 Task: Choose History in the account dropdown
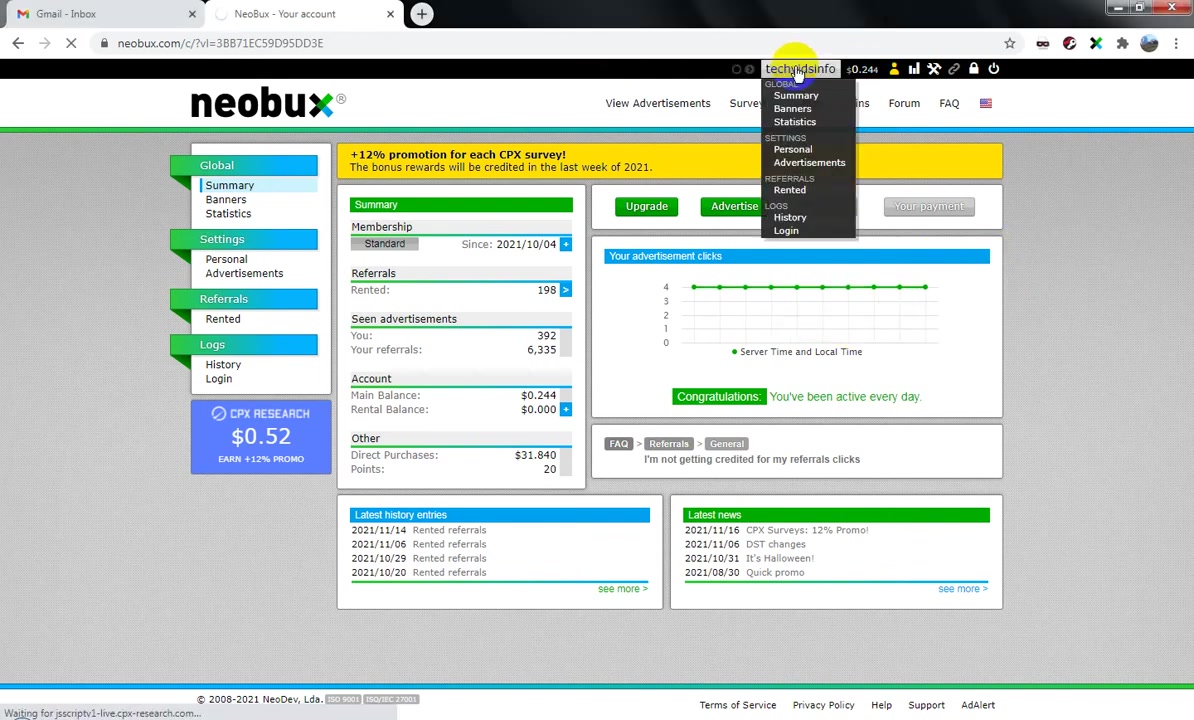pyautogui.click(x=790, y=218)
